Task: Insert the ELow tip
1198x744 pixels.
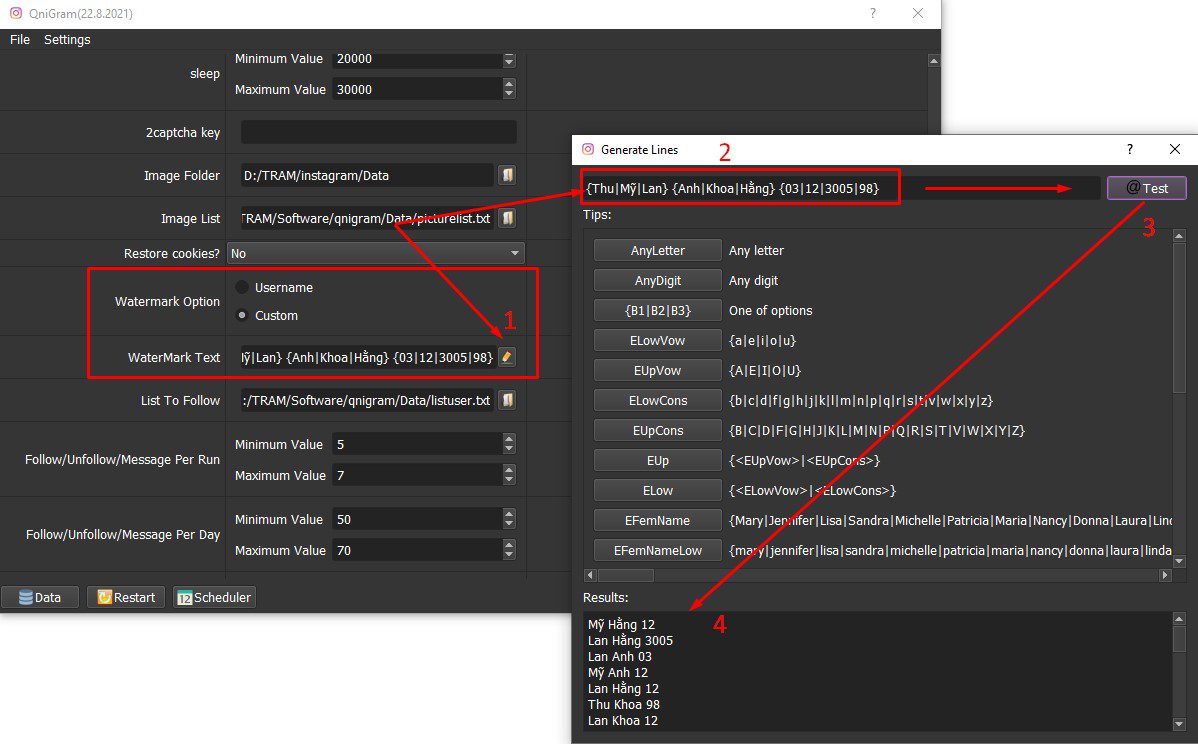Action: (657, 490)
